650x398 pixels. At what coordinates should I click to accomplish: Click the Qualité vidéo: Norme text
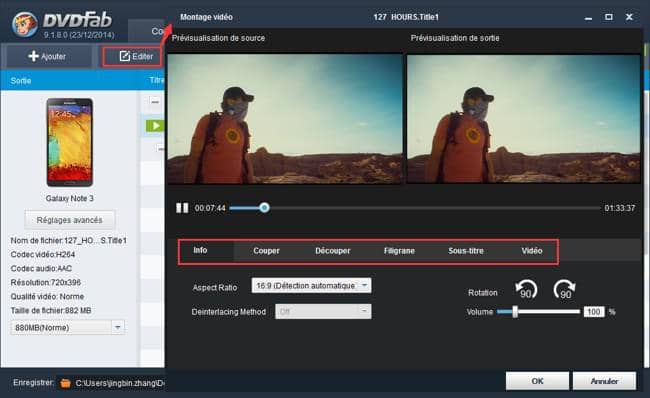pos(47,296)
